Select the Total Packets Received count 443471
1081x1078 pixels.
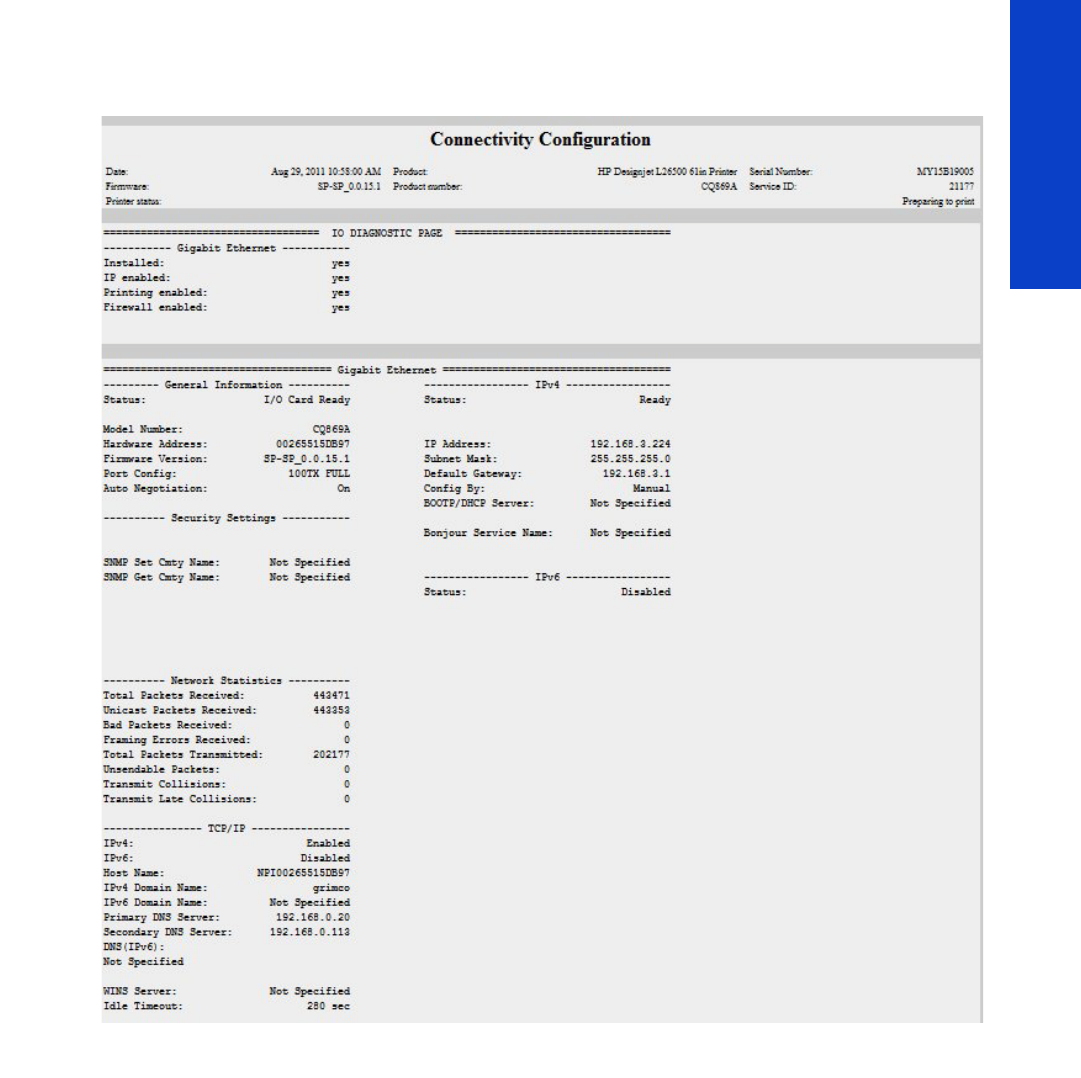[x=331, y=695]
